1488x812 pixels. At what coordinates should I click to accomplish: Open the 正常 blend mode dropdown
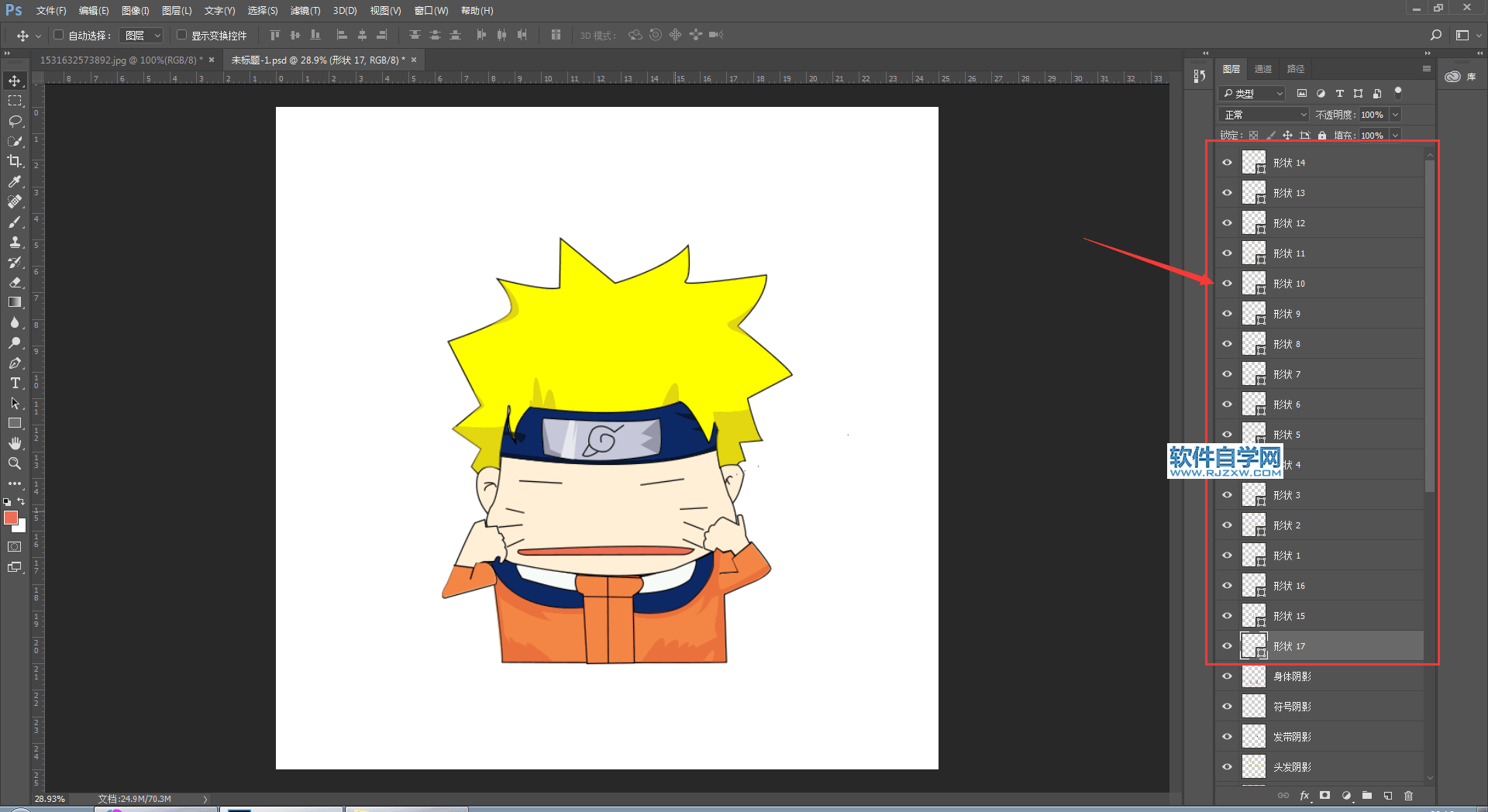[1264, 115]
